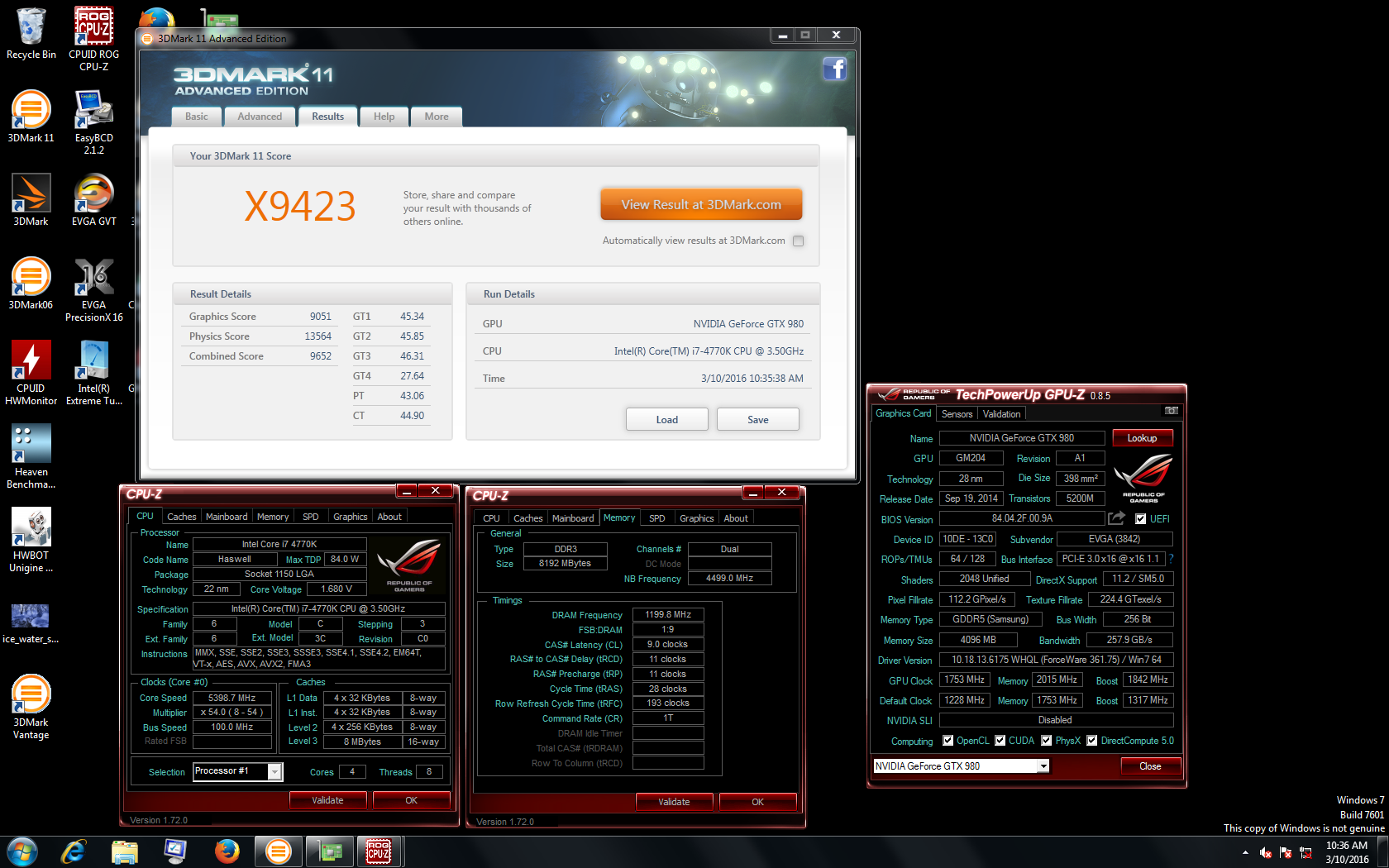Click the Physics Score 13564 value

(317, 336)
